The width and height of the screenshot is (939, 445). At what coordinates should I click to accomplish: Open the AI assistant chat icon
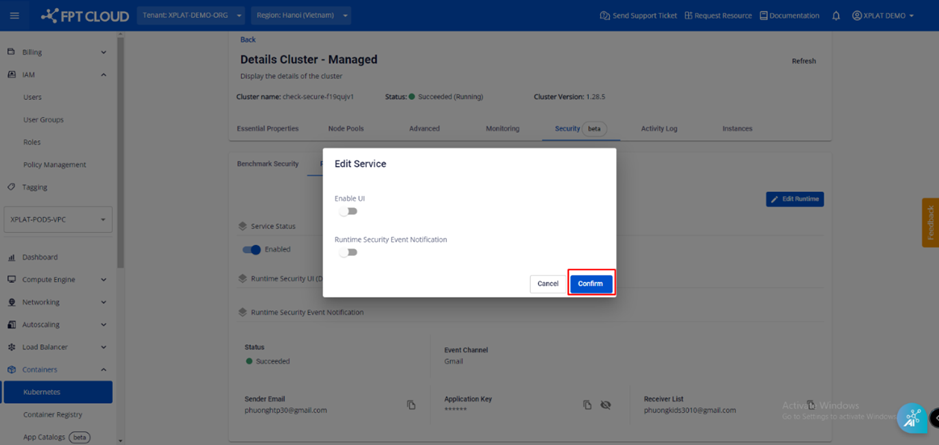912,419
